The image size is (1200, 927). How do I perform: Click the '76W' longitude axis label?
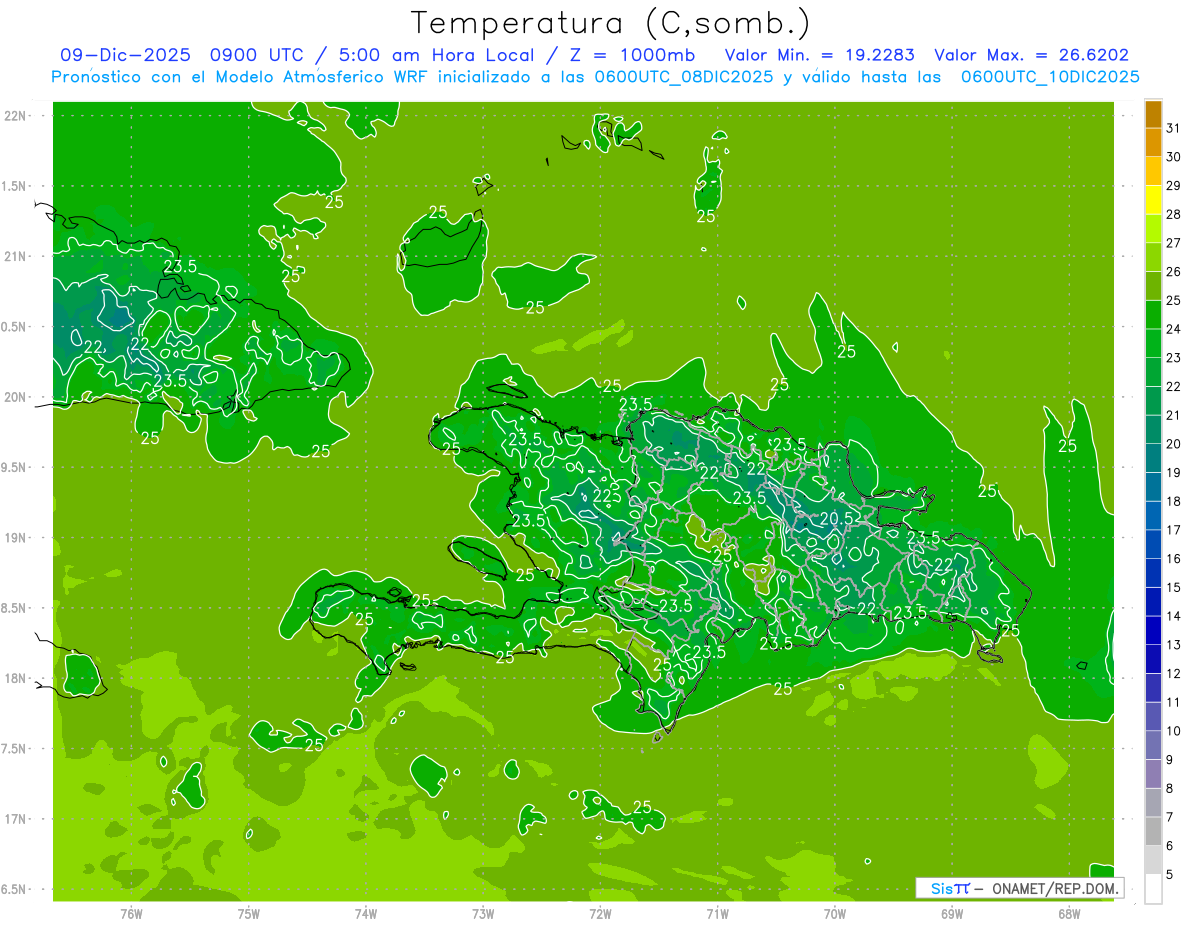(x=131, y=914)
